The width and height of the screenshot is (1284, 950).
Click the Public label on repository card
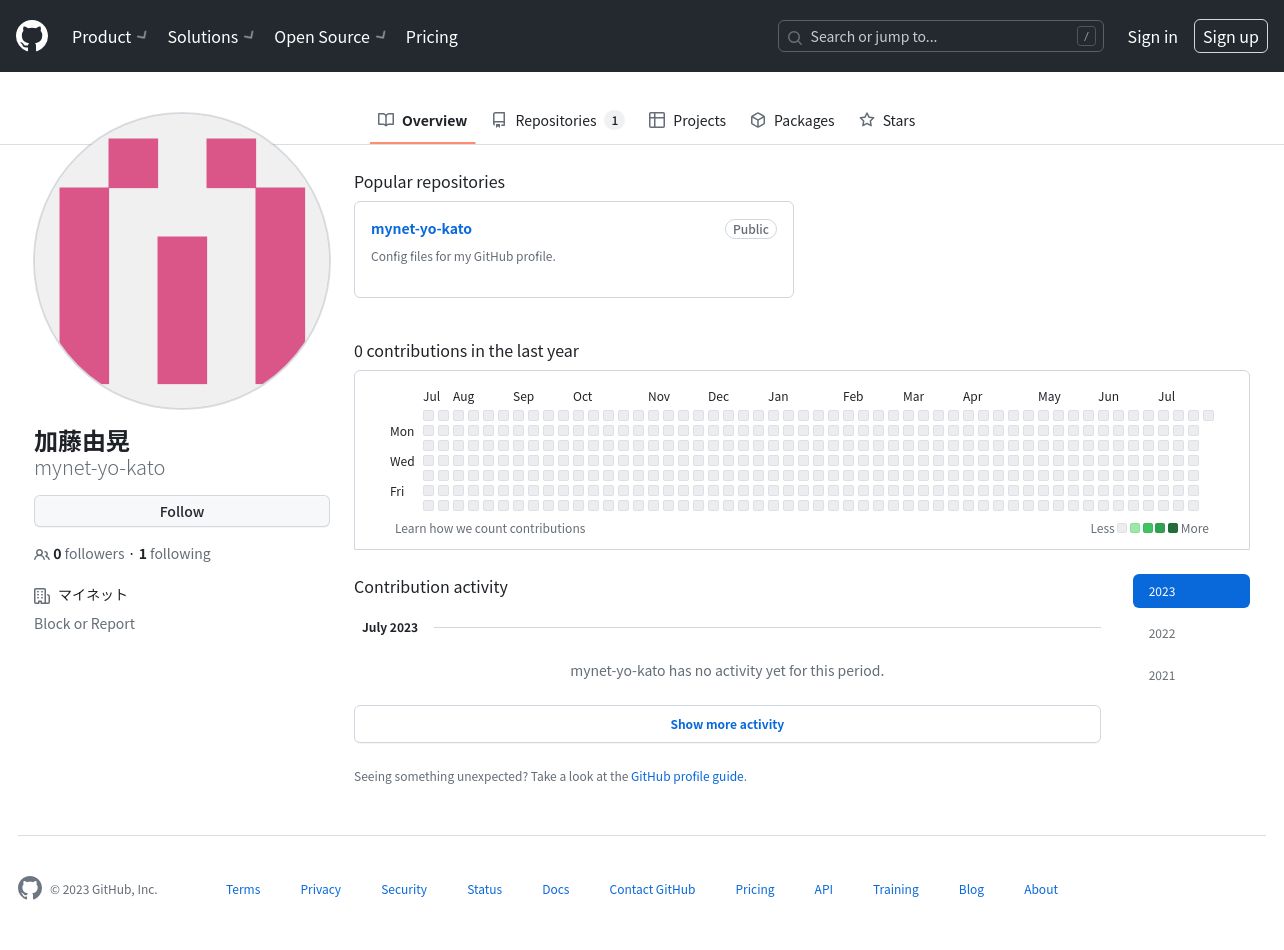click(751, 229)
